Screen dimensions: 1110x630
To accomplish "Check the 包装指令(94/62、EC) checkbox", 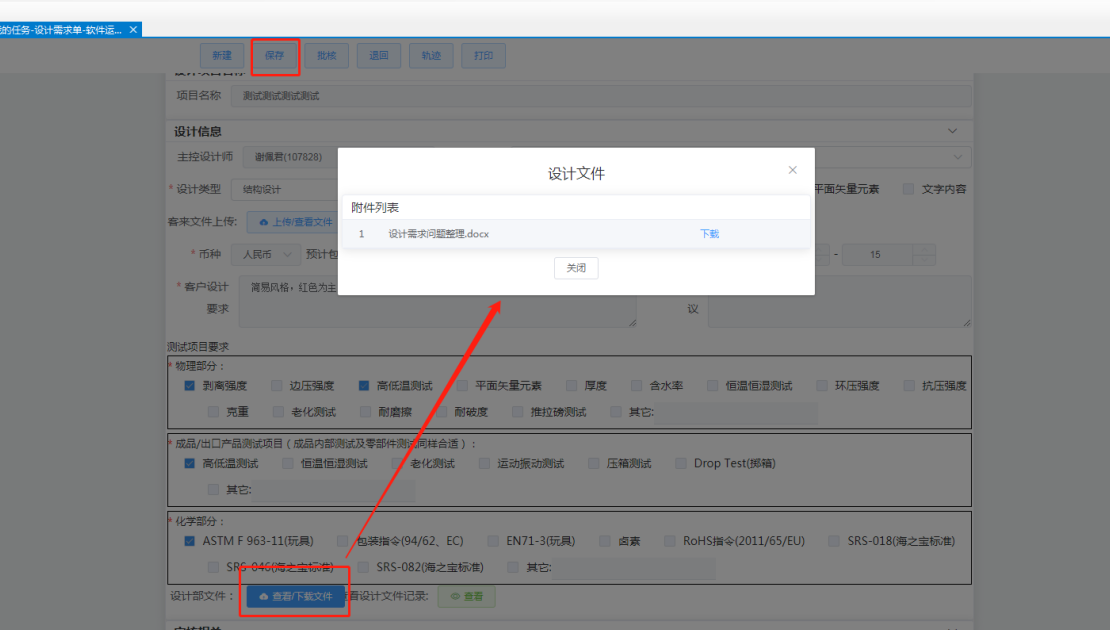I will [343, 542].
